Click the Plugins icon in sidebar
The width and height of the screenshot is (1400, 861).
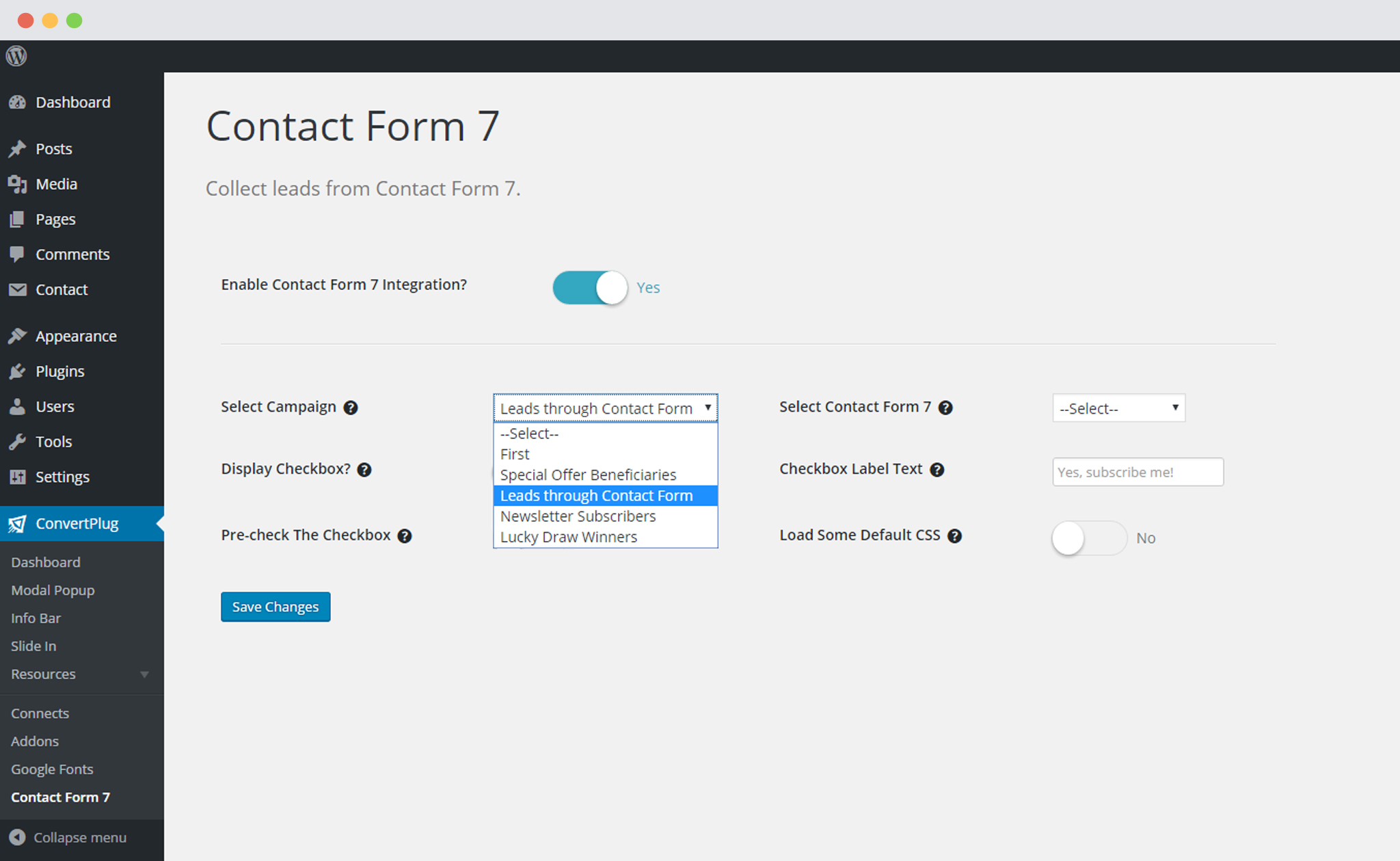[x=18, y=371]
